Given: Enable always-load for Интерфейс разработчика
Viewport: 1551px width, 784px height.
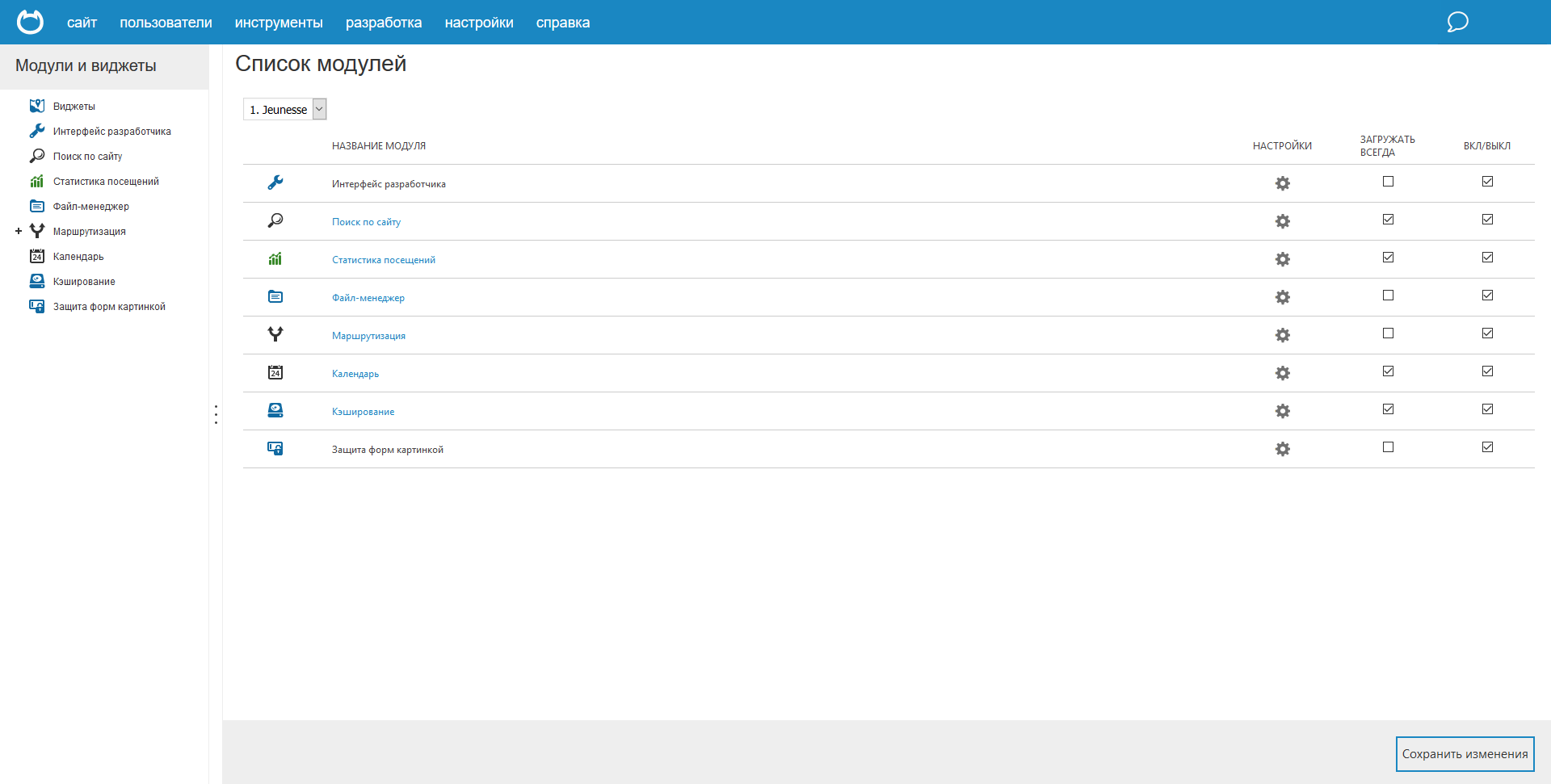Looking at the screenshot, I should pyautogui.click(x=1388, y=182).
